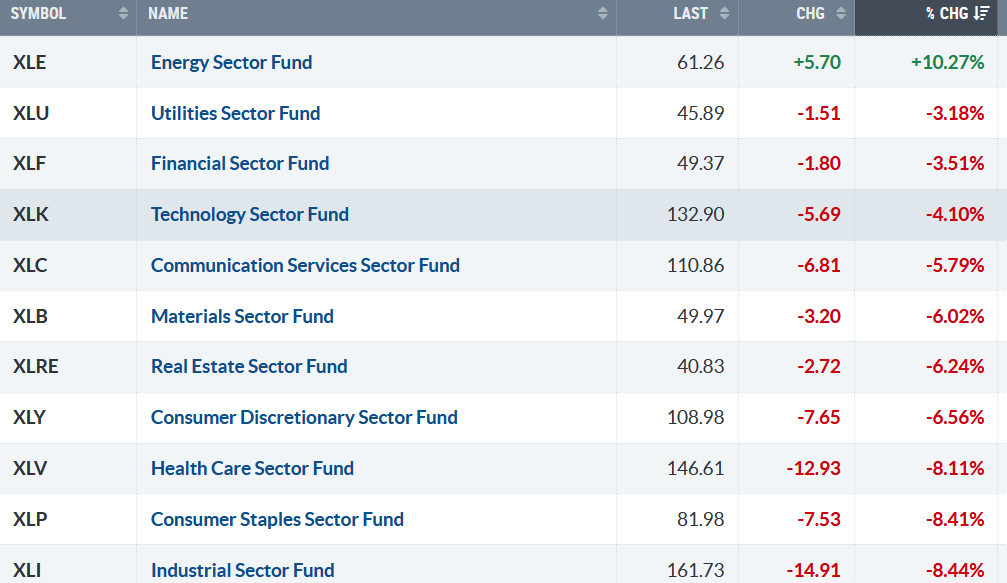This screenshot has width=1007, height=583.
Task: Open the Consumer Staples Sector Fund link
Action: click(x=277, y=519)
